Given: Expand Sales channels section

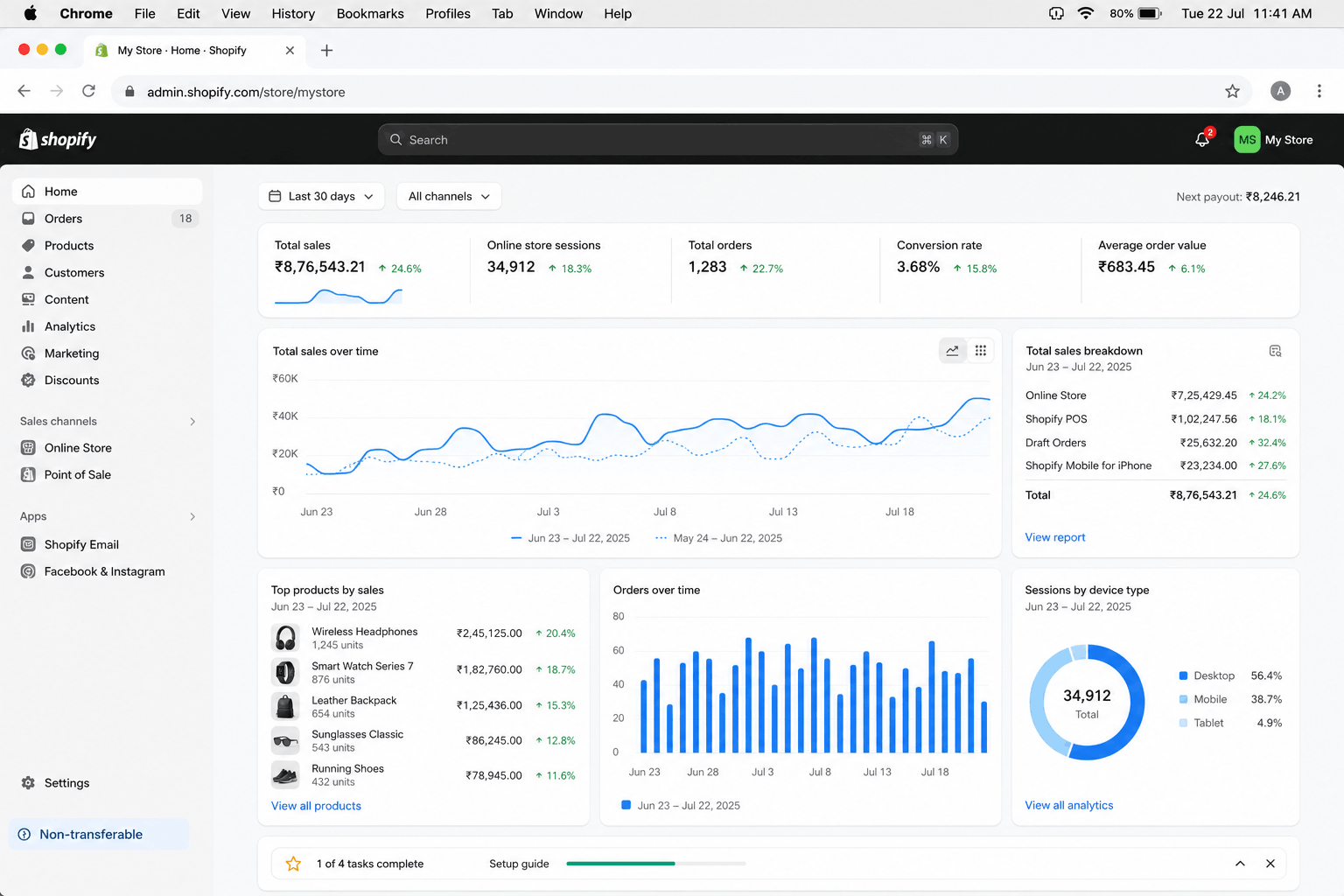Looking at the screenshot, I should click(x=192, y=422).
